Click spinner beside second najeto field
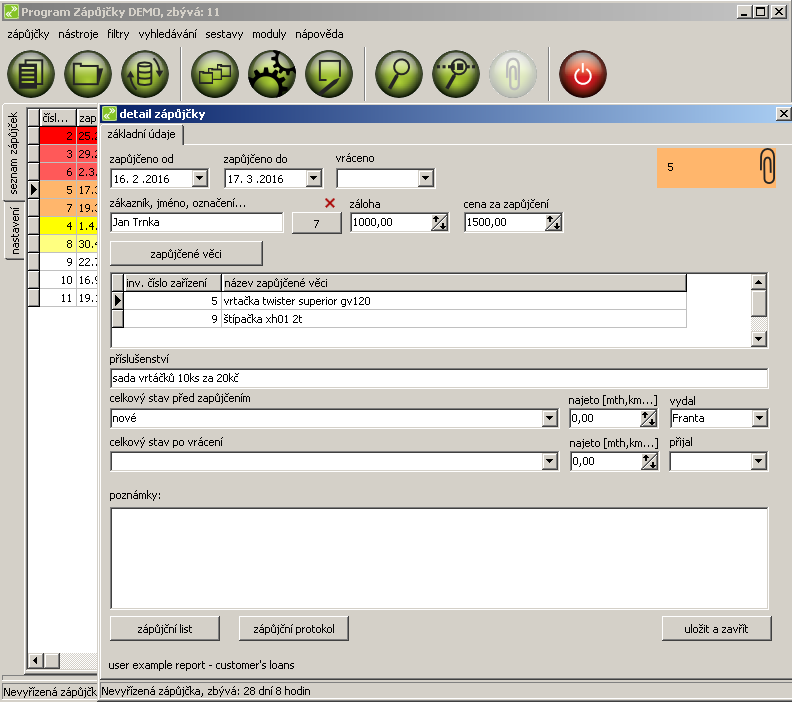Image resolution: width=792 pixels, height=702 pixels. (x=650, y=461)
